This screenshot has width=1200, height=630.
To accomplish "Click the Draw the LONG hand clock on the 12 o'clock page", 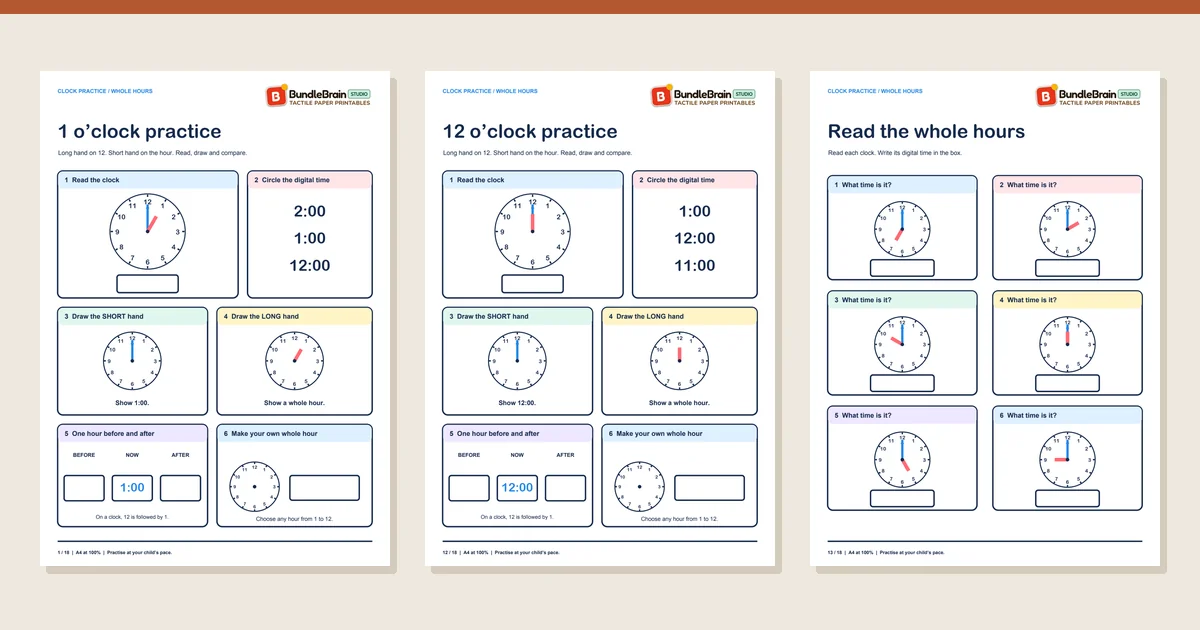I will (680, 361).
